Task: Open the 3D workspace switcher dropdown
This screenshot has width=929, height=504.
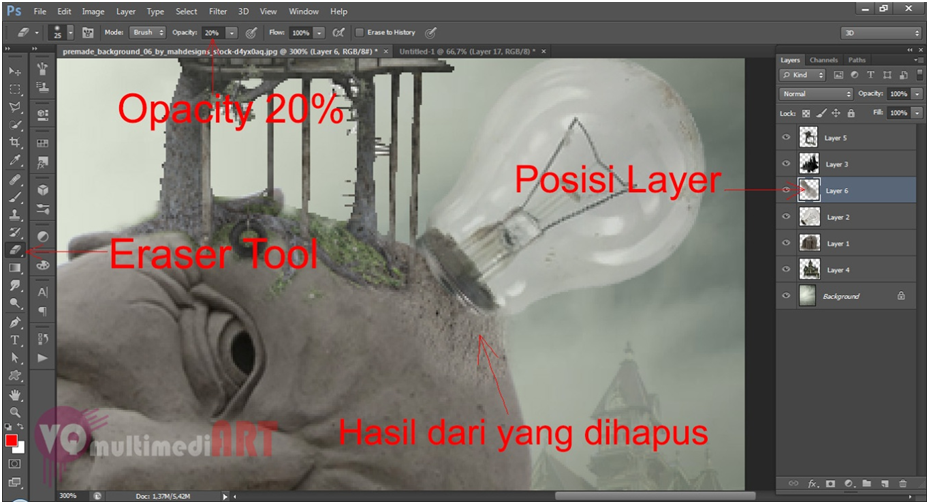Action: coord(881,33)
